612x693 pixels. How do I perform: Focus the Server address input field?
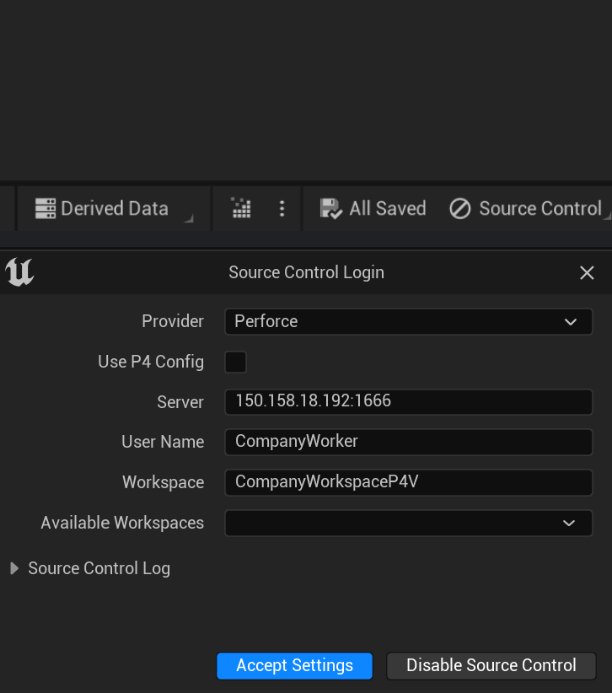[x=408, y=402]
